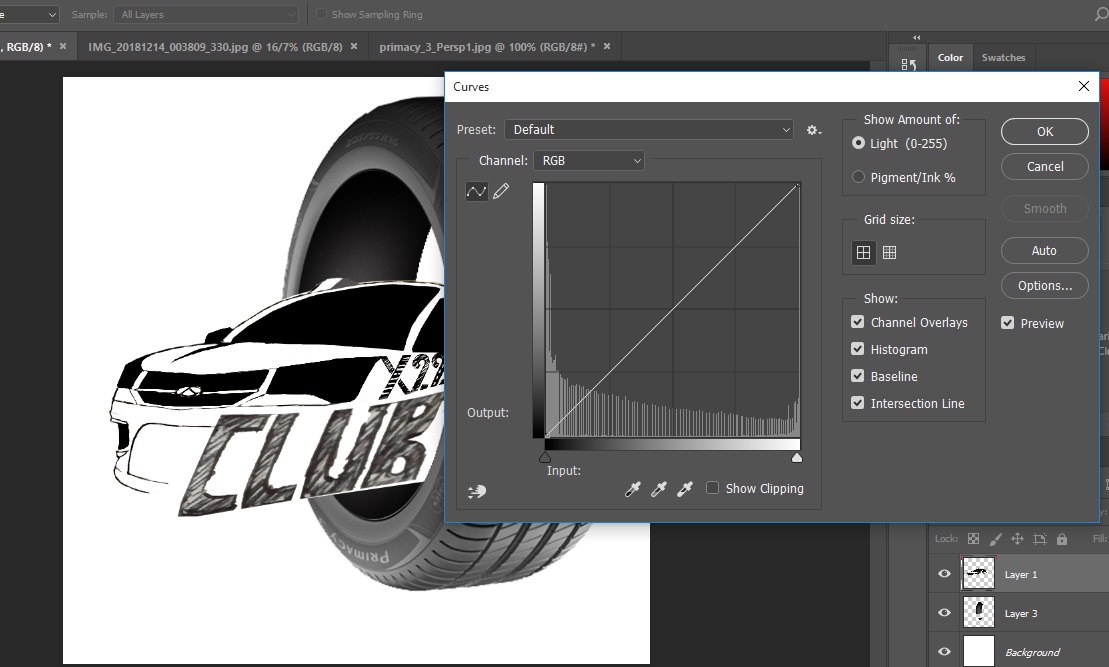Disable the Intersection Line checkbox
The image size is (1109, 667).
point(858,402)
